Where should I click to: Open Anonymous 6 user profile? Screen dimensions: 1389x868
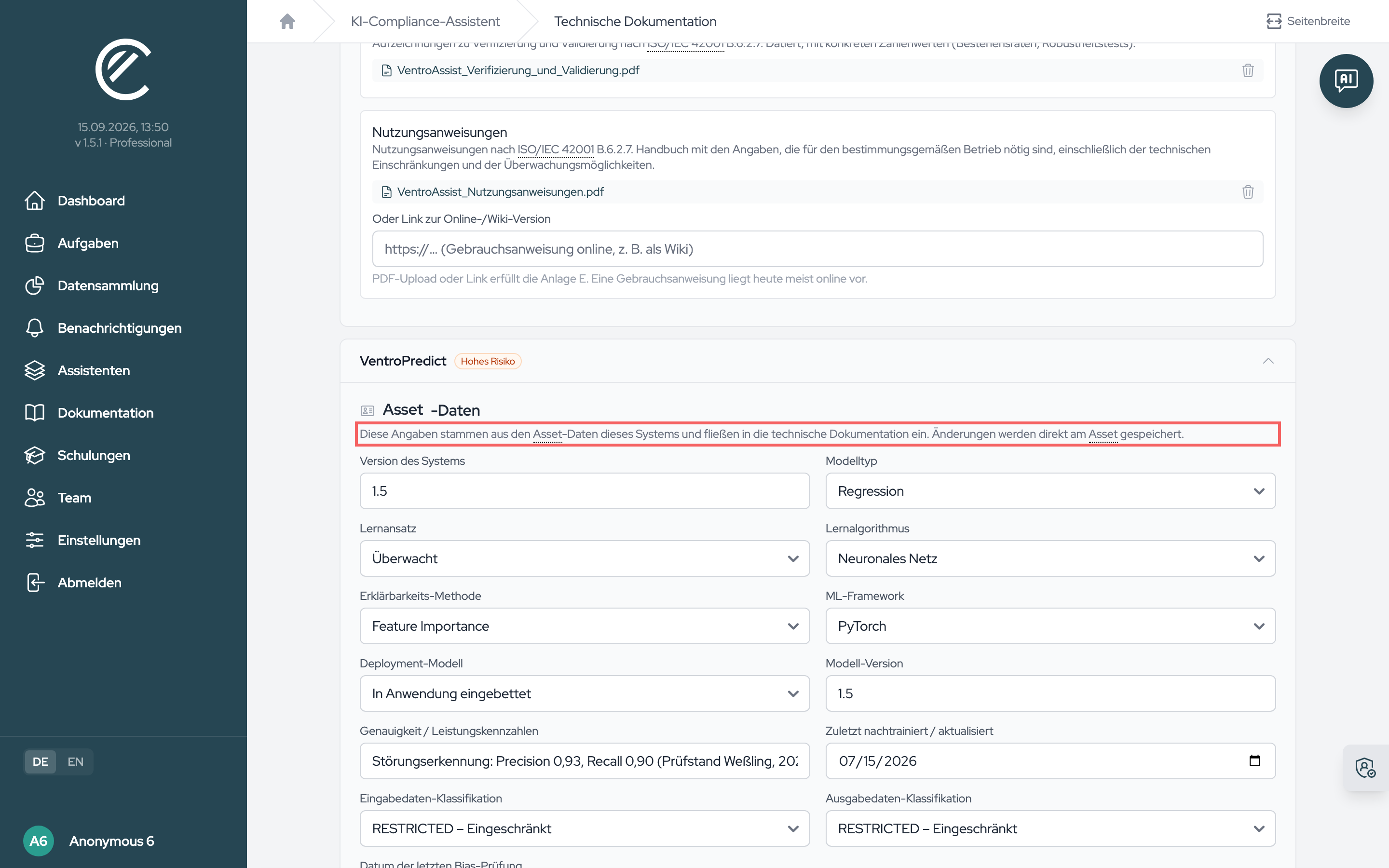tap(89, 841)
